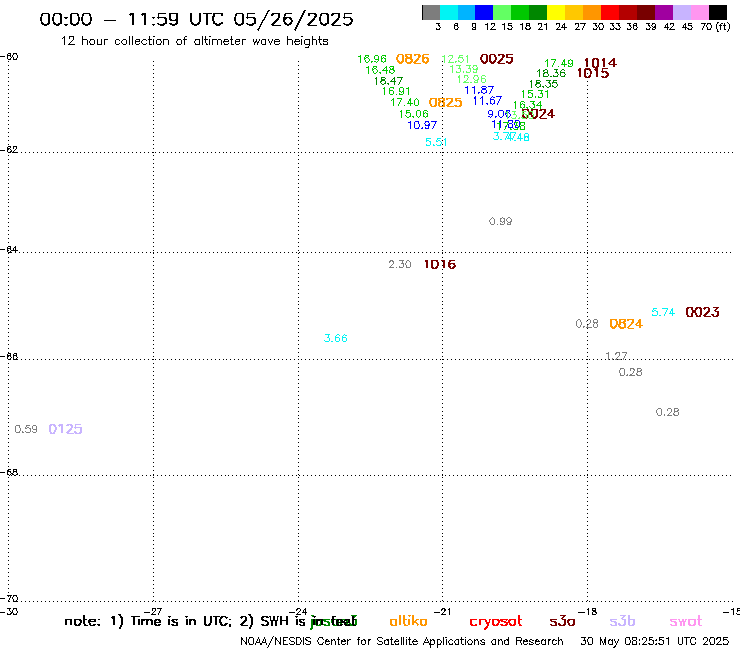This screenshot has width=740, height=650.
Task: Select the yellow 24 ft legend swatch
Action: 556,12
